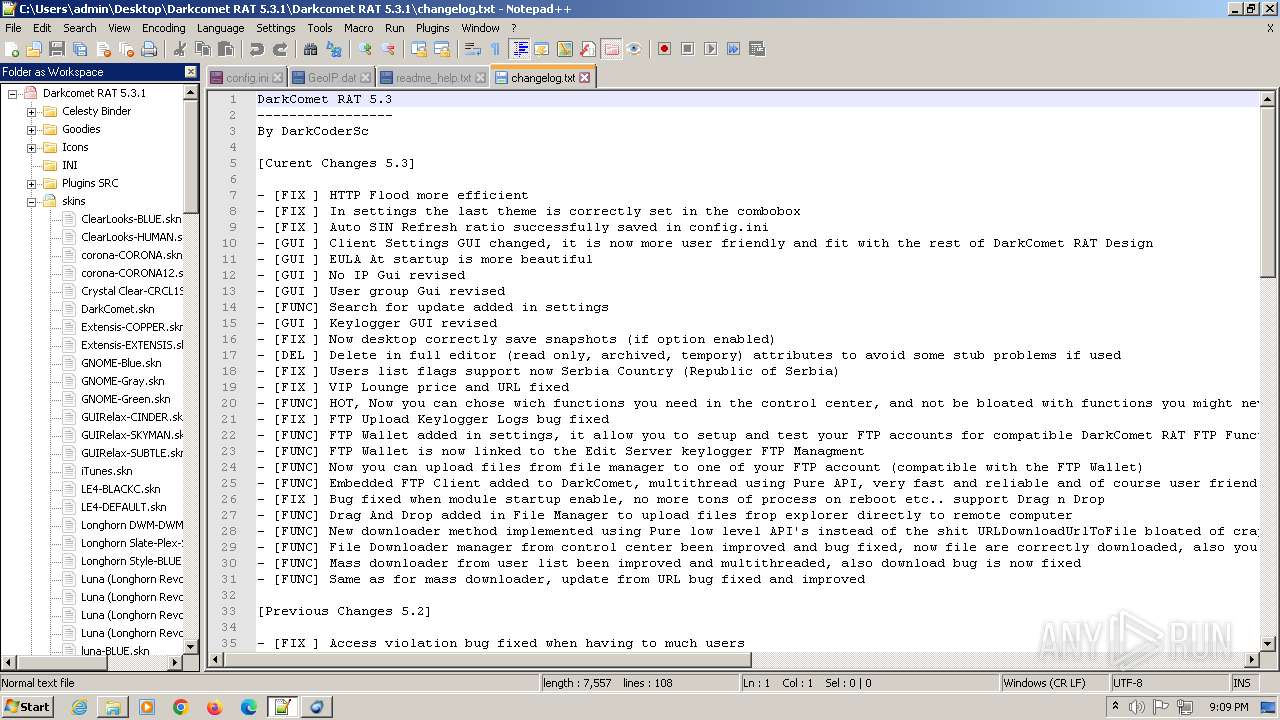Switch to the readme_help.txt tab
The height and width of the screenshot is (720, 1280).
point(432,77)
